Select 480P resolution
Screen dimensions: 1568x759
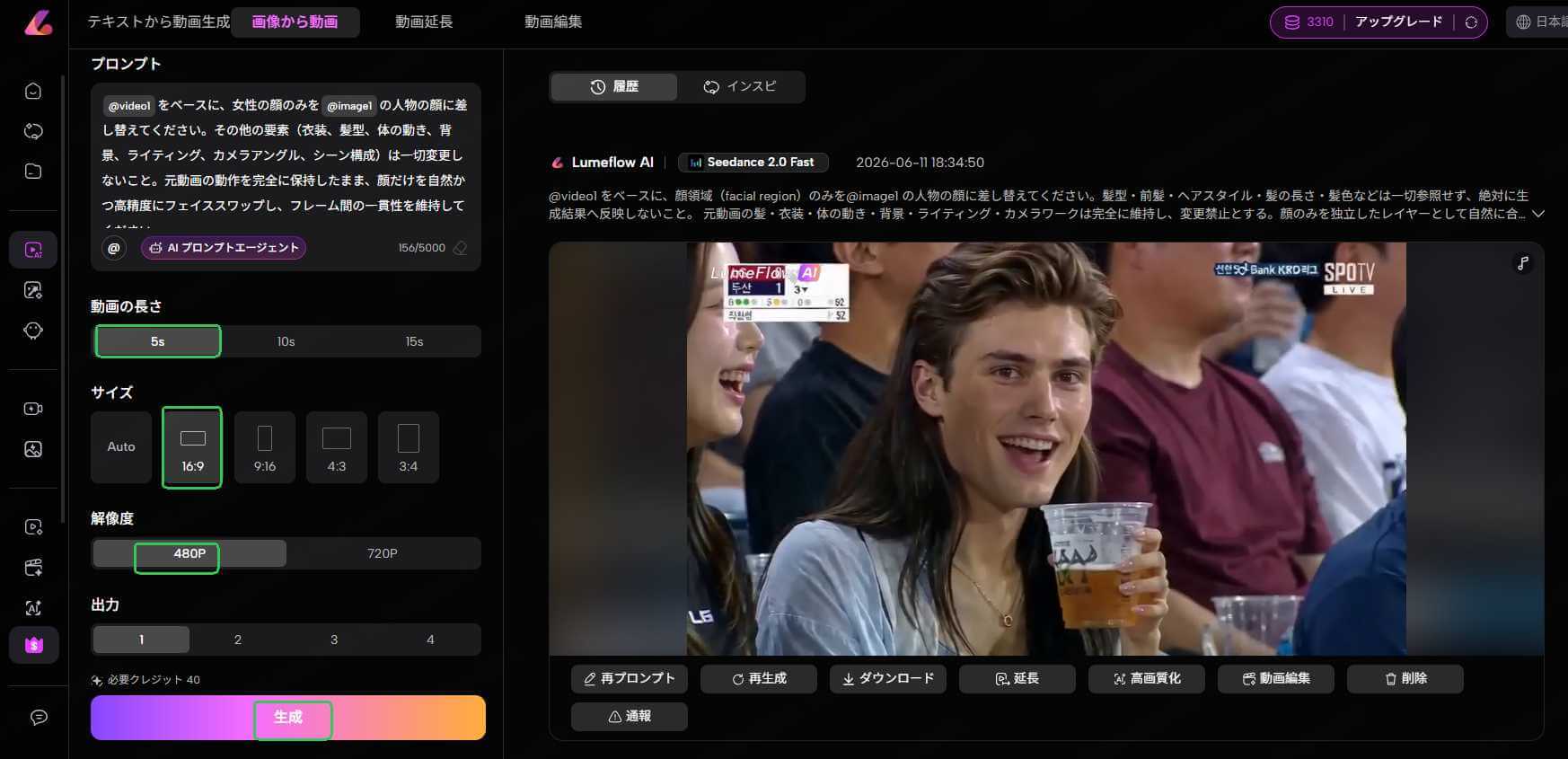tap(189, 553)
